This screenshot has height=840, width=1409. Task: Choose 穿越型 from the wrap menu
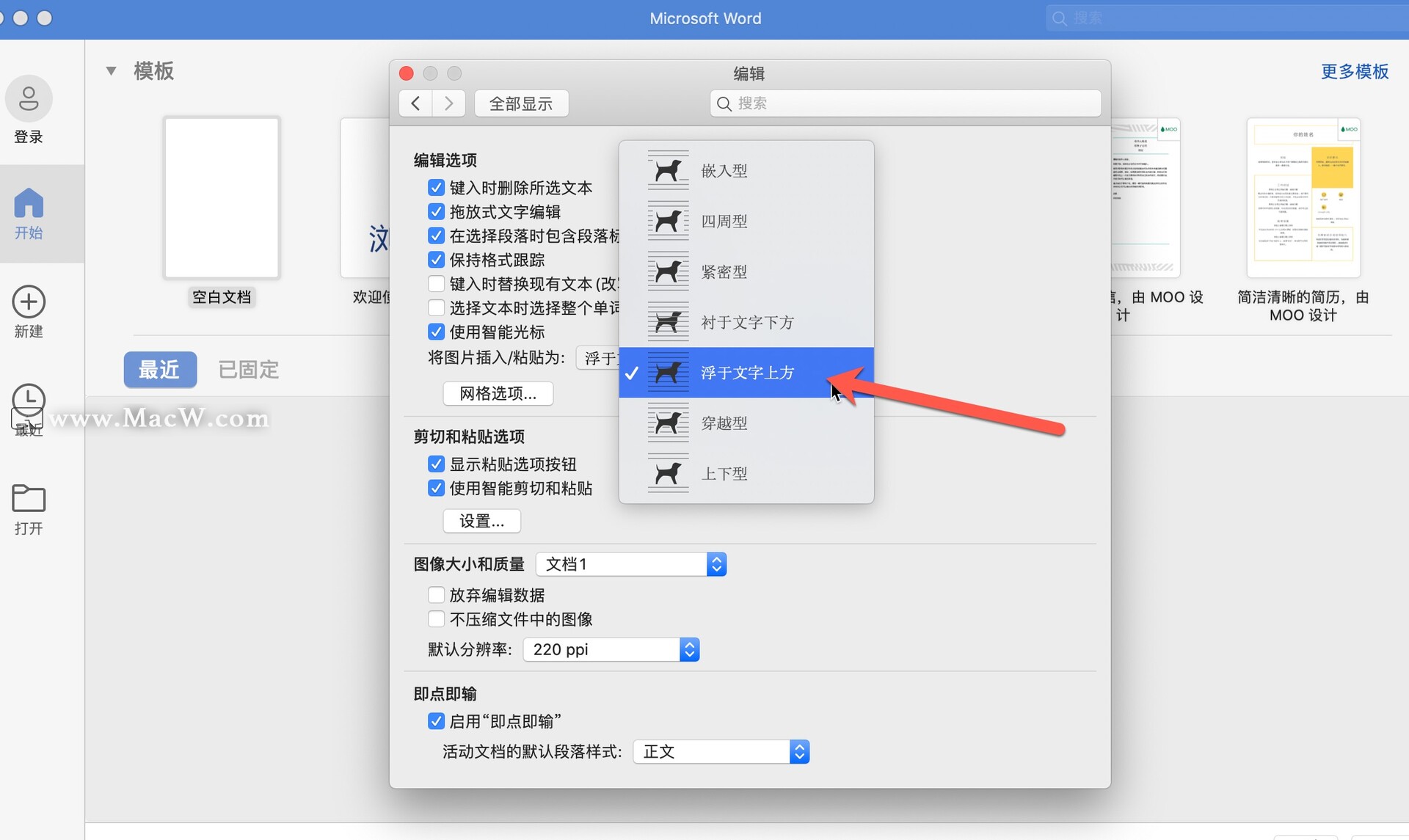724,423
